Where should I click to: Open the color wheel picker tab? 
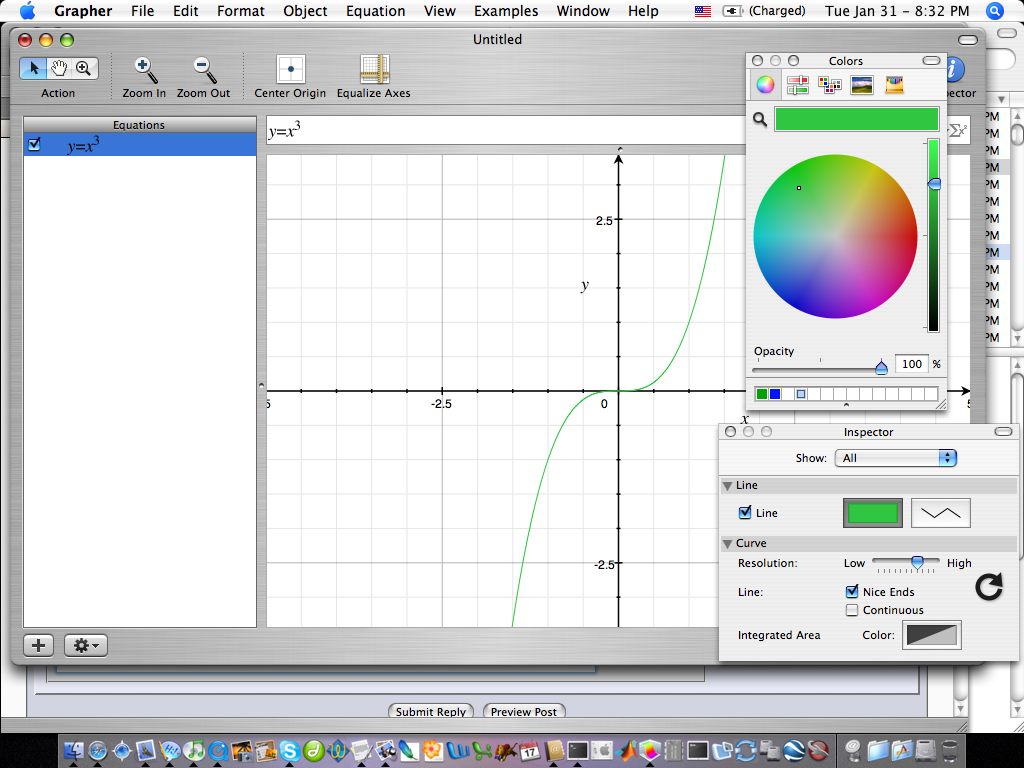coord(765,86)
